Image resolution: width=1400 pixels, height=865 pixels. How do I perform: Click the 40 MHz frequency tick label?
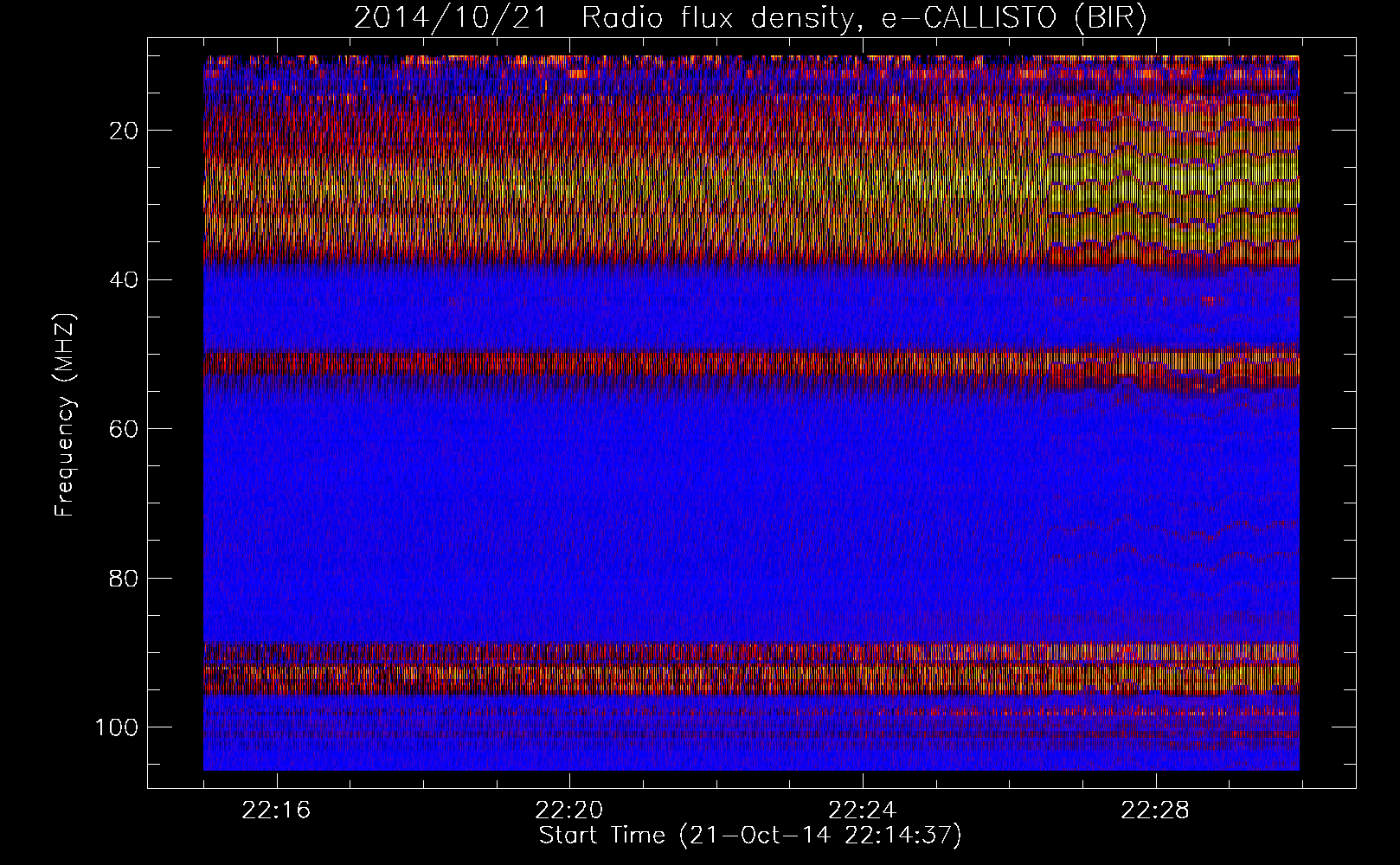[x=125, y=279]
